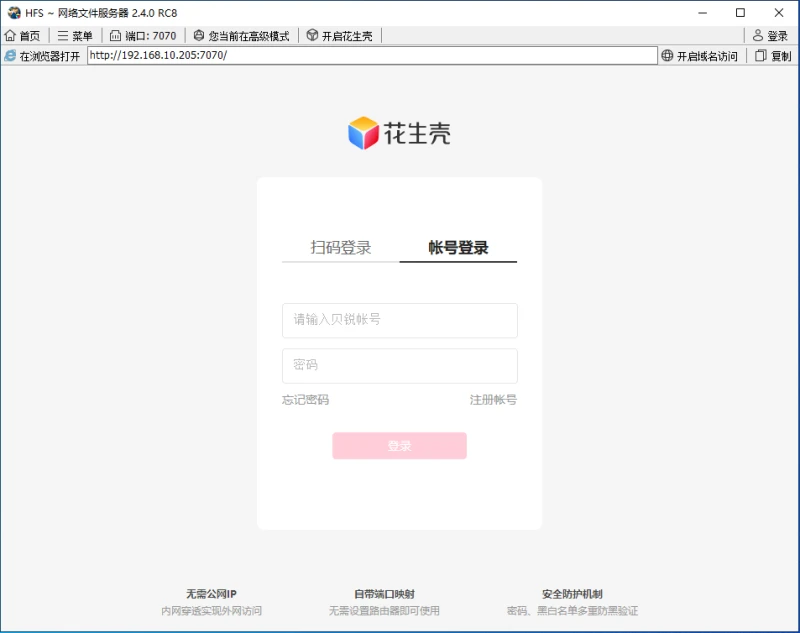
Task: Open the 菜单 hamburger menu icon
Action: pos(63,36)
